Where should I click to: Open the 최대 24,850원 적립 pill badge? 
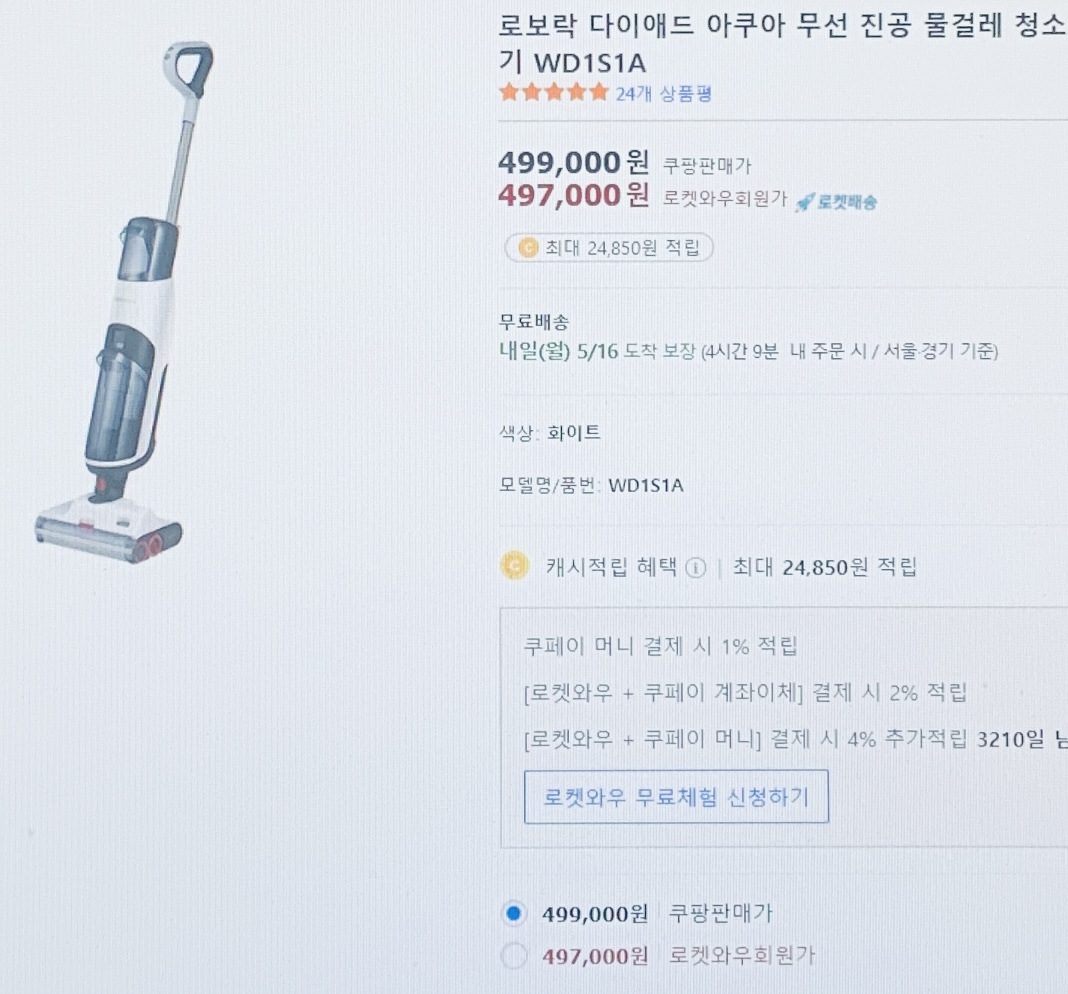click(x=609, y=247)
